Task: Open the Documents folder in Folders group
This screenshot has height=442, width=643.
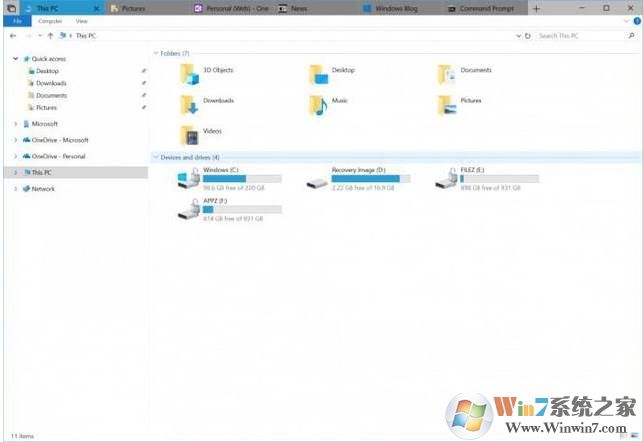Action: tap(447, 75)
